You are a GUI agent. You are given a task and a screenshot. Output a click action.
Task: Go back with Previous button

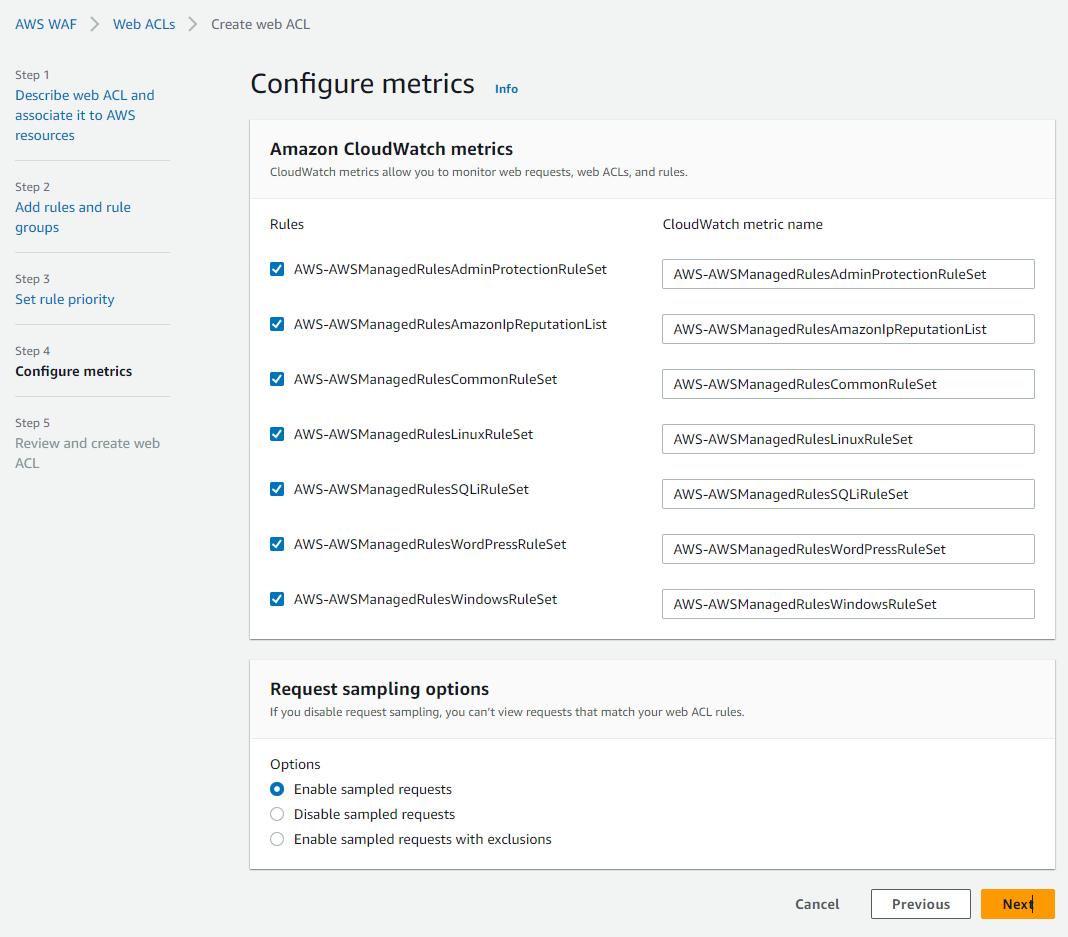point(920,904)
